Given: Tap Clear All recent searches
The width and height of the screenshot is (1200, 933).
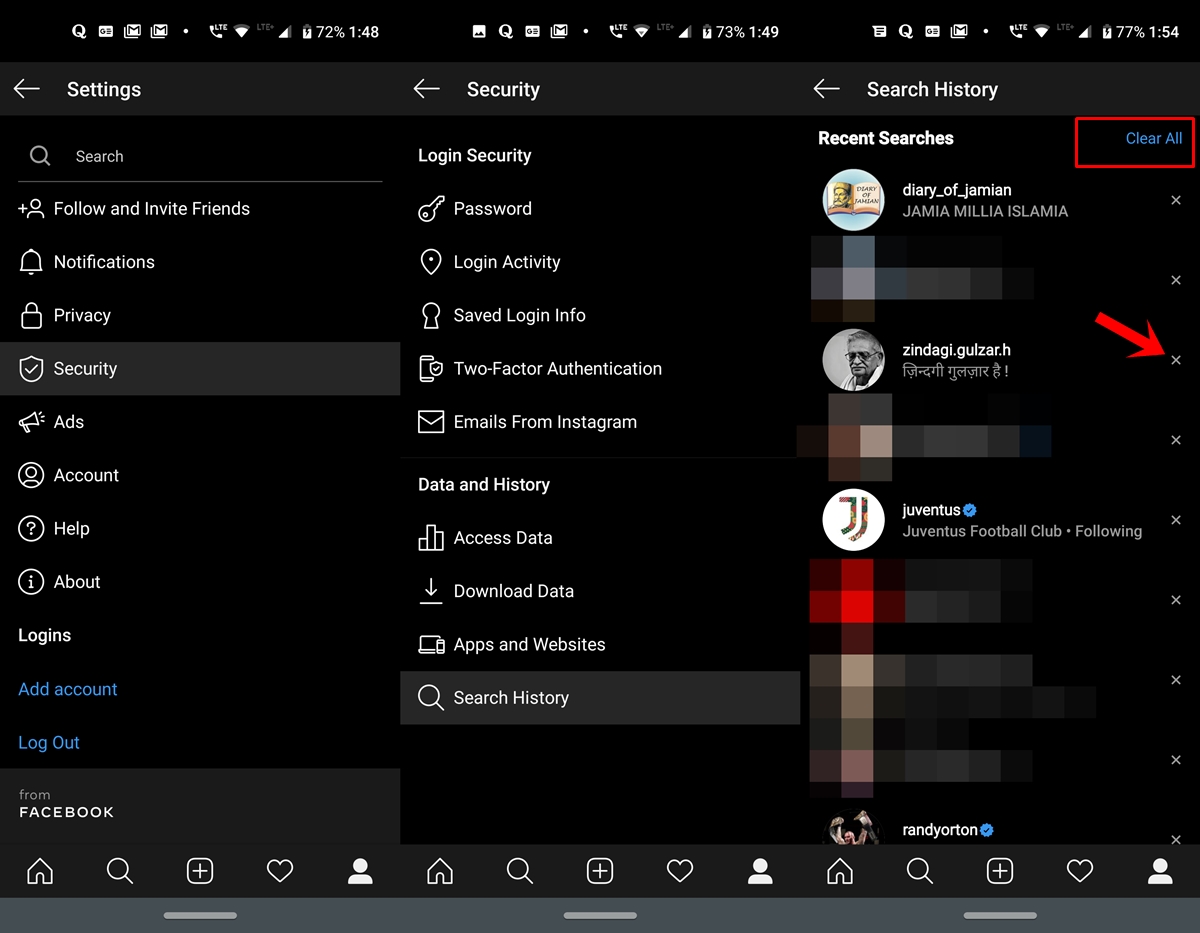Looking at the screenshot, I should pos(1154,139).
